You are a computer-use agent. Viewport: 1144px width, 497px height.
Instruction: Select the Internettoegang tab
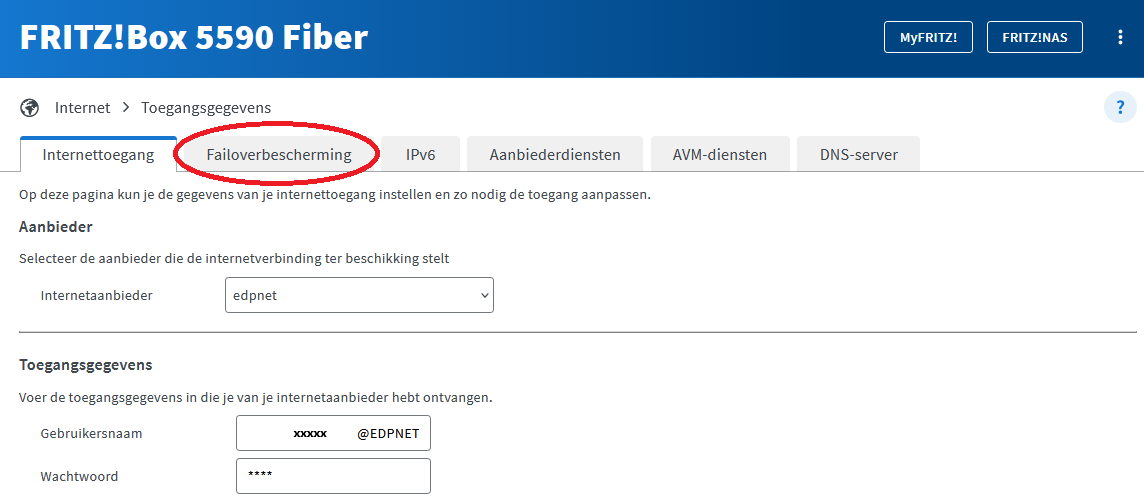point(98,155)
